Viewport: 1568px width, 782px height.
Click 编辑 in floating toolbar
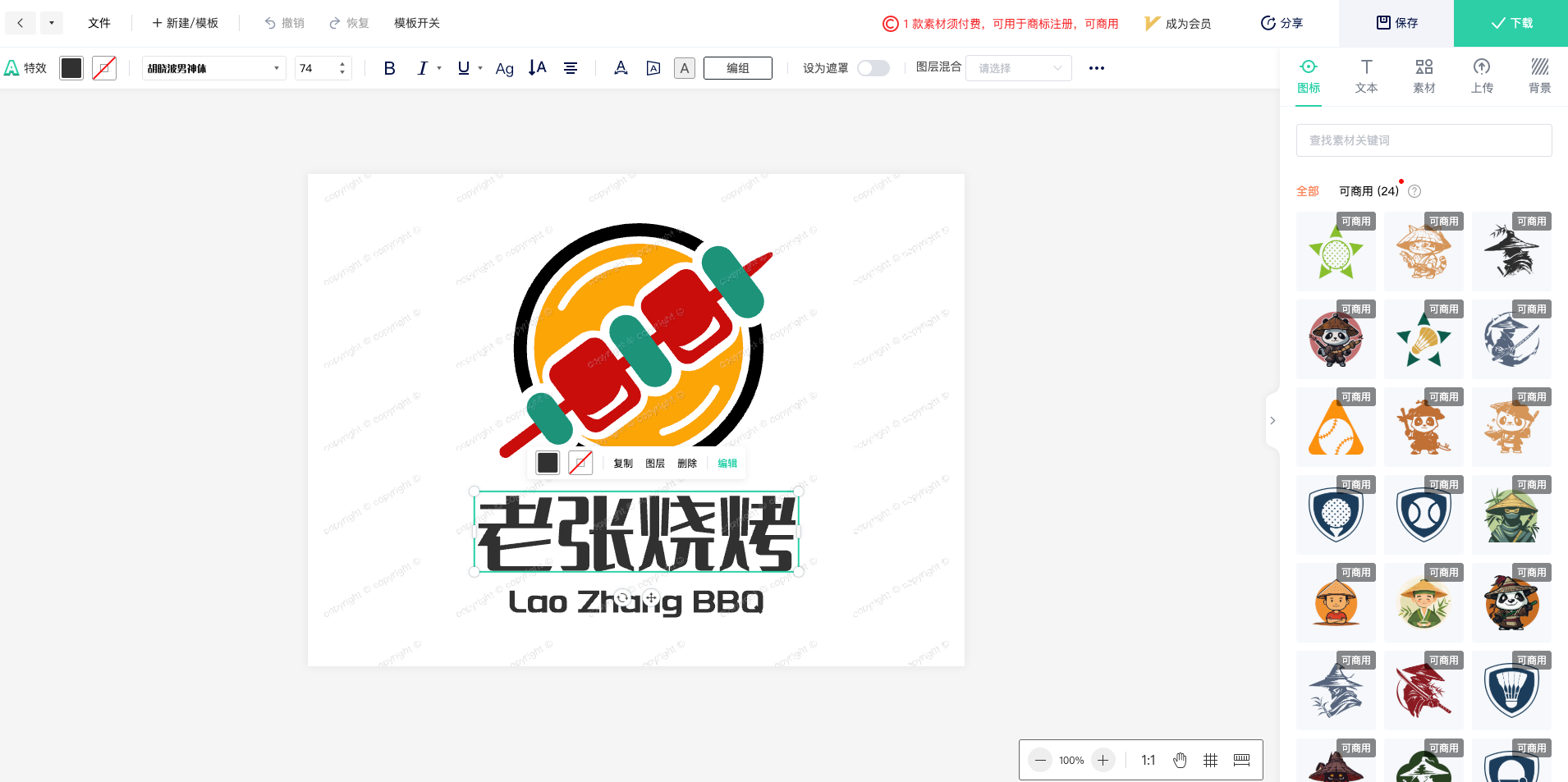[727, 464]
